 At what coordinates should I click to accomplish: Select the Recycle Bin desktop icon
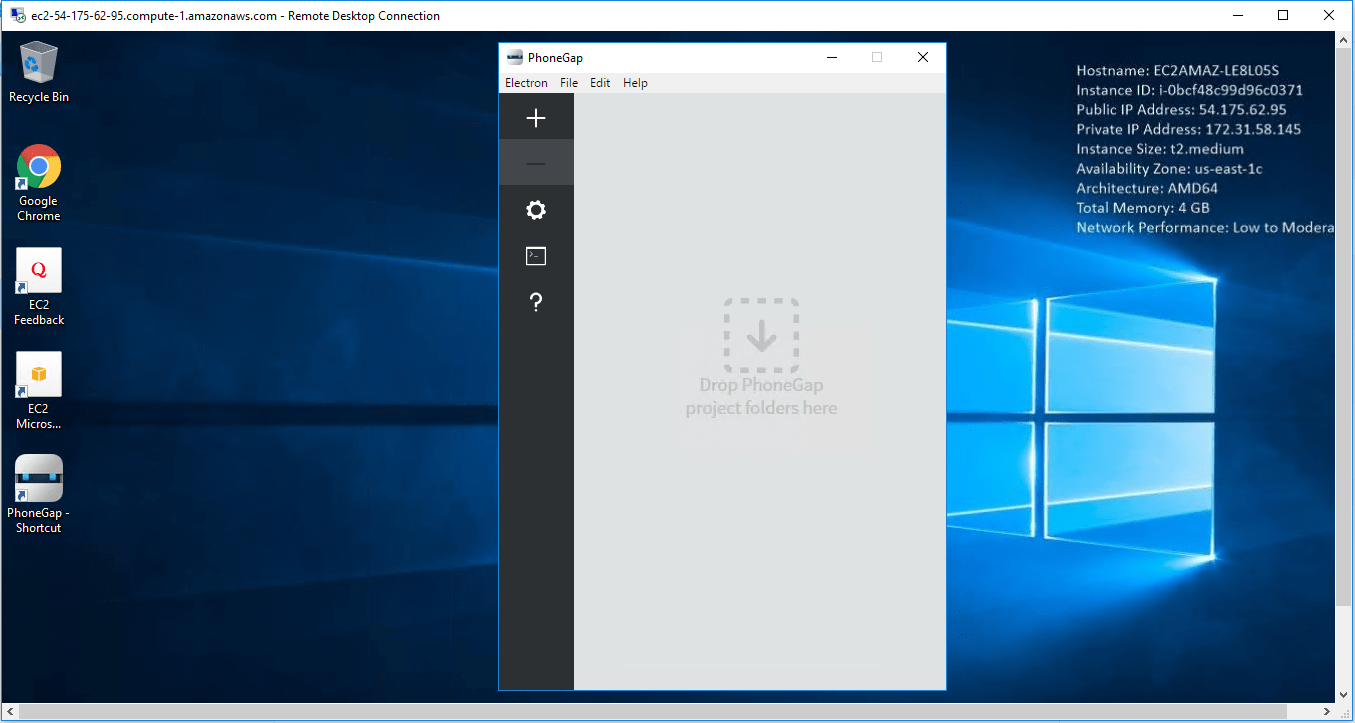(39, 72)
